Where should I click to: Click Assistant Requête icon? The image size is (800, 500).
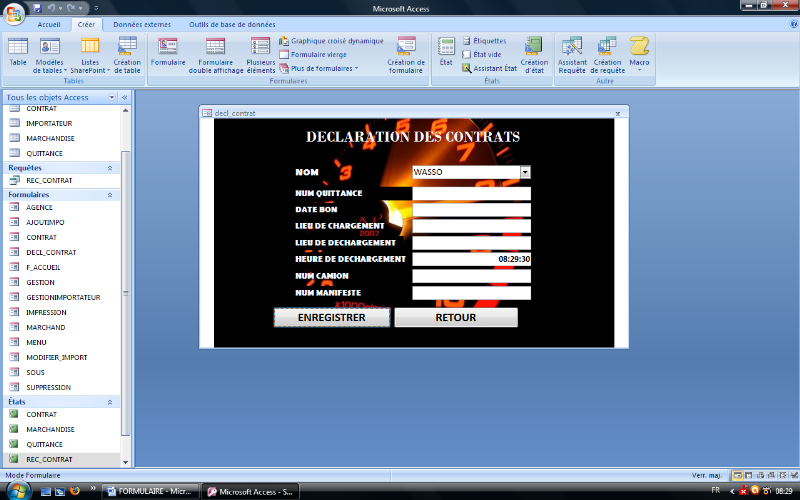tap(572, 56)
